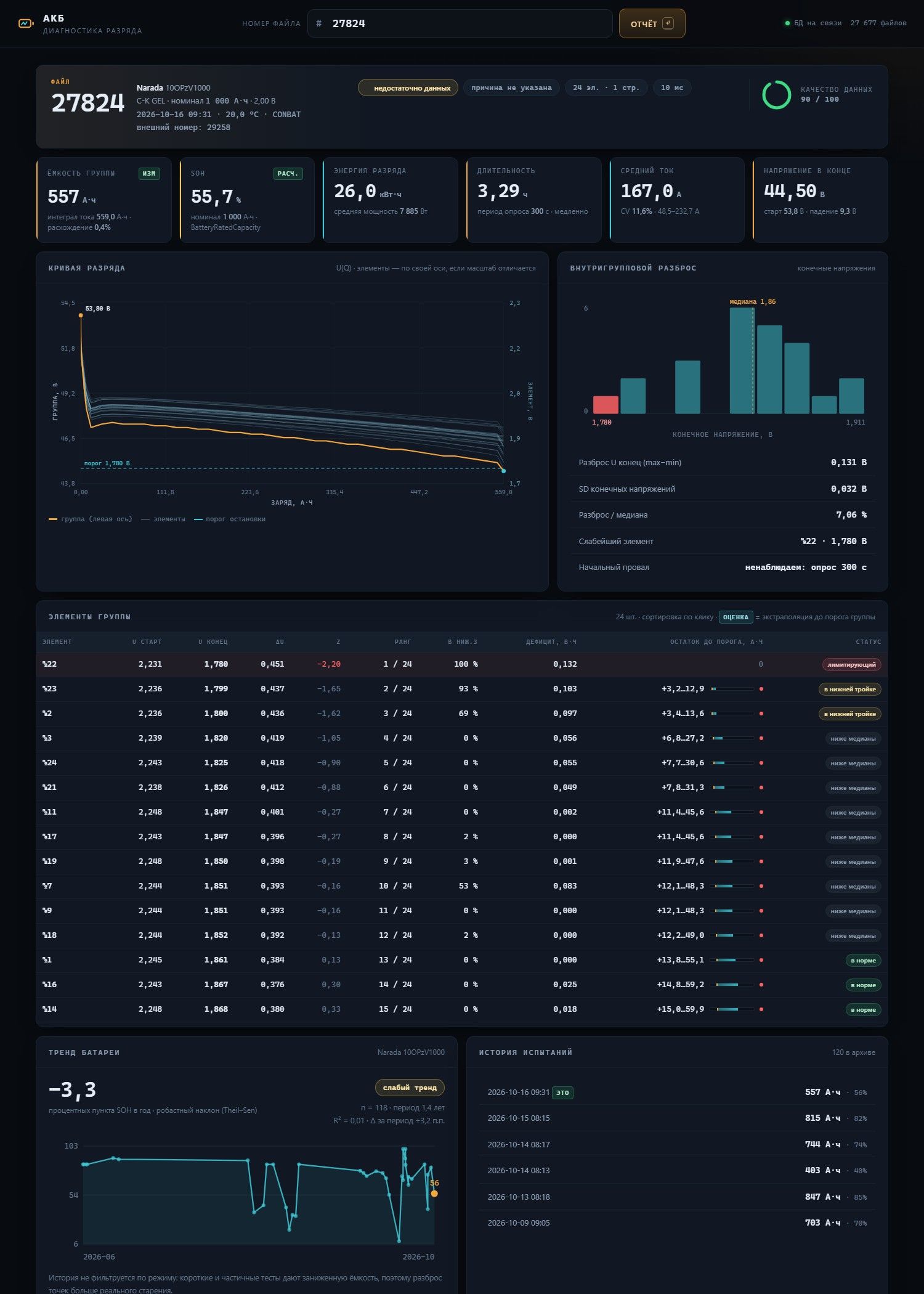Click the green database connection status dot
Screen dimensions: 924x1294
tap(787, 23)
